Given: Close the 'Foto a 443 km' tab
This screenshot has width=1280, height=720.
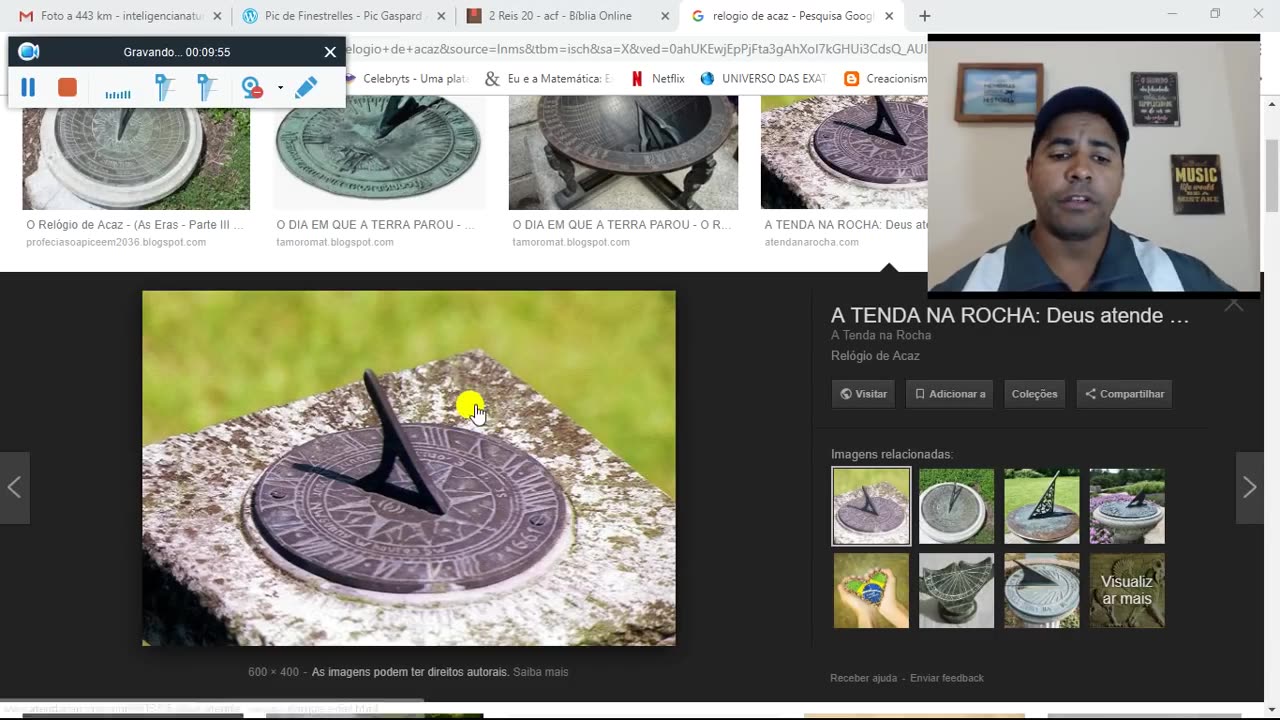Looking at the screenshot, I should 217,16.
